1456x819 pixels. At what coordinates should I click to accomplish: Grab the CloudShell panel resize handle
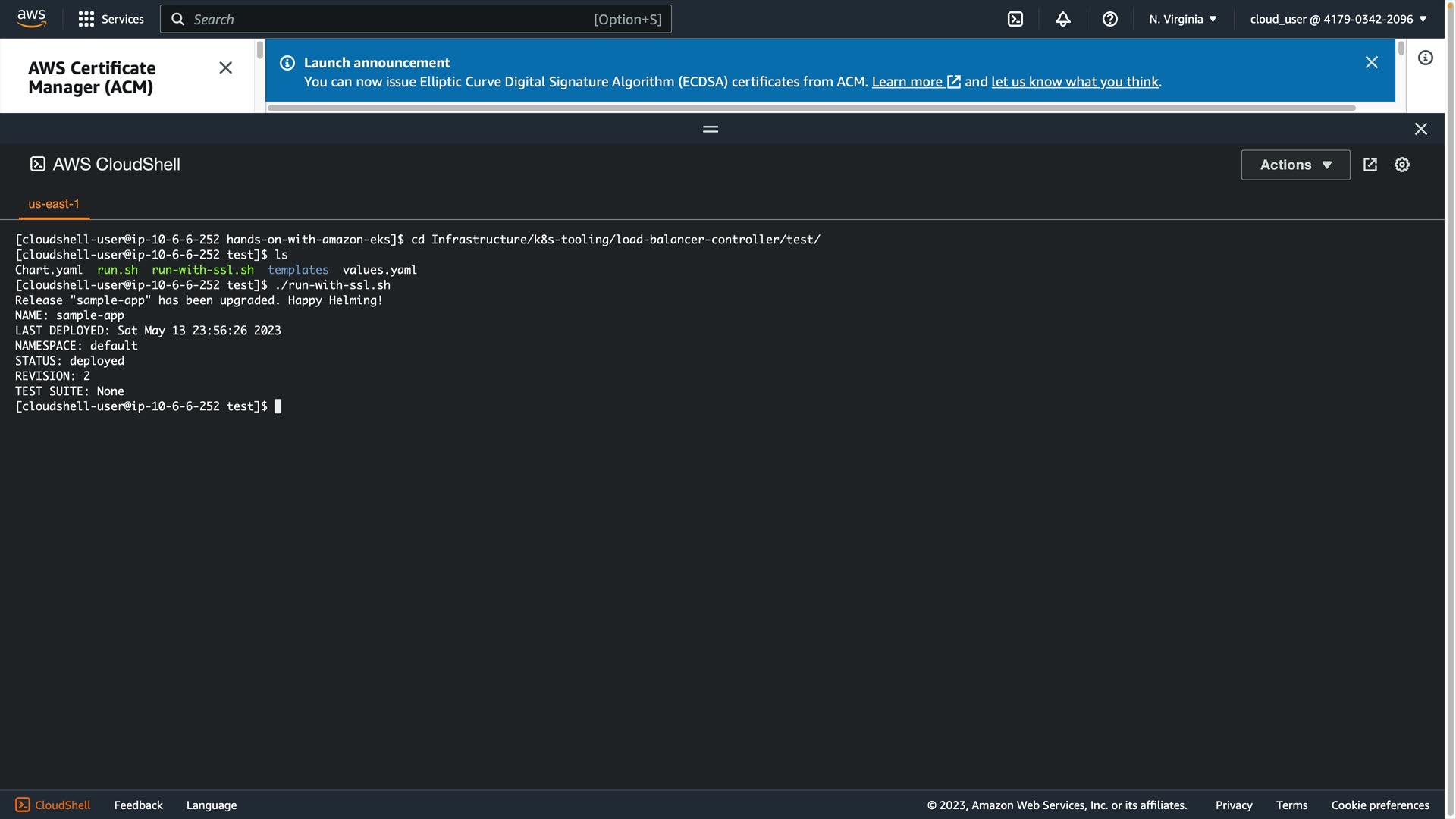click(x=710, y=130)
